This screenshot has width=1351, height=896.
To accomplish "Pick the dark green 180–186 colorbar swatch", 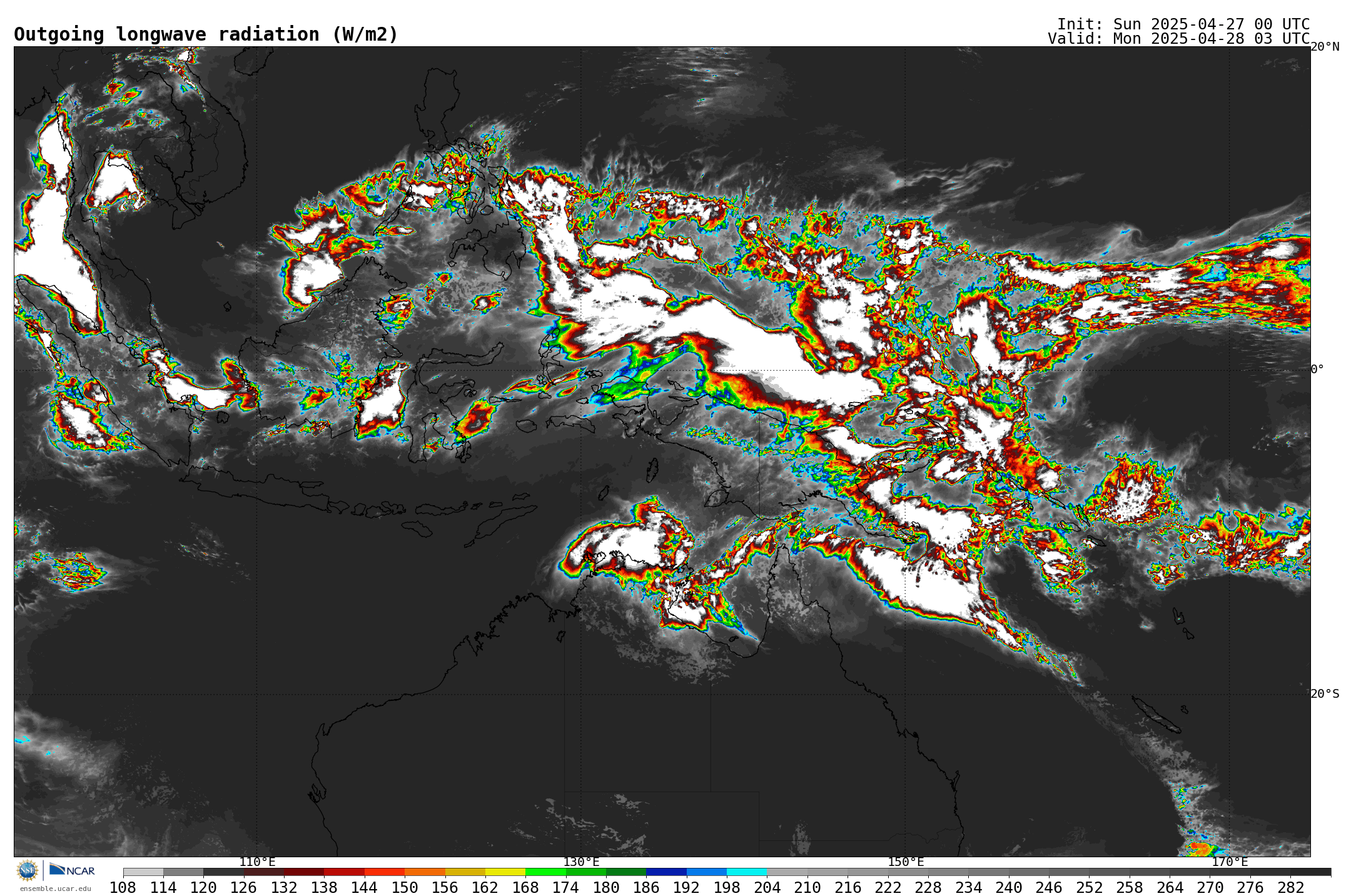I will pos(626,872).
